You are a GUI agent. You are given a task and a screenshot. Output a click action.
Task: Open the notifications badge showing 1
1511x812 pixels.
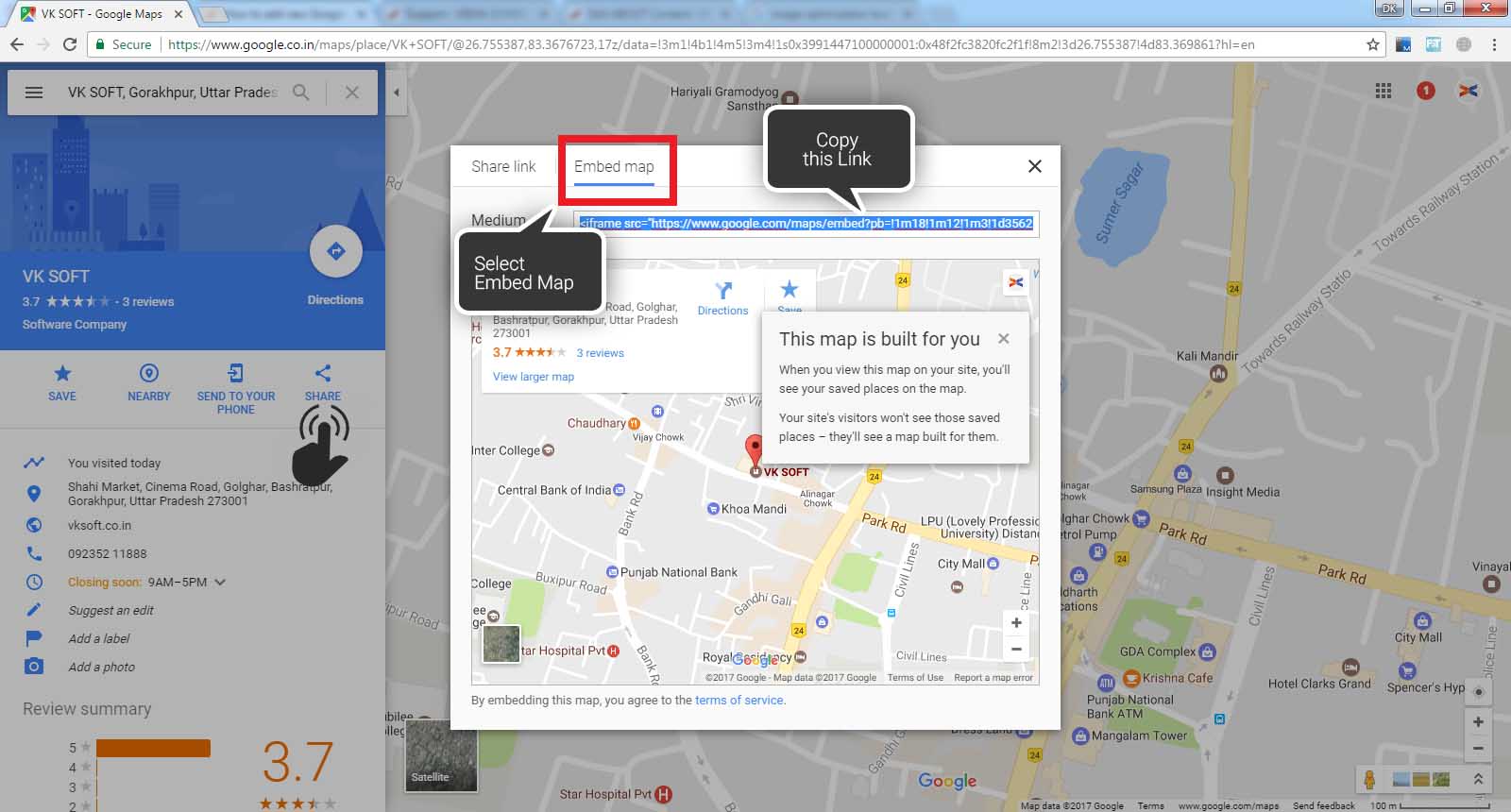pos(1426,91)
